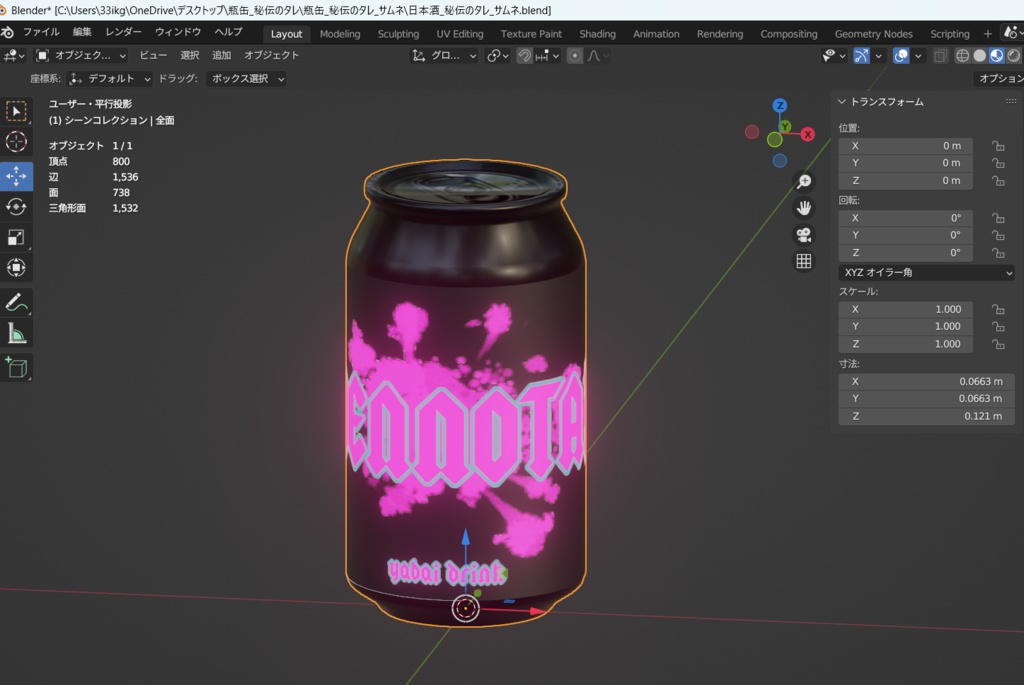Open XYZ オイラー角 rotation mode dropdown
The width and height of the screenshot is (1024, 685).
[927, 272]
